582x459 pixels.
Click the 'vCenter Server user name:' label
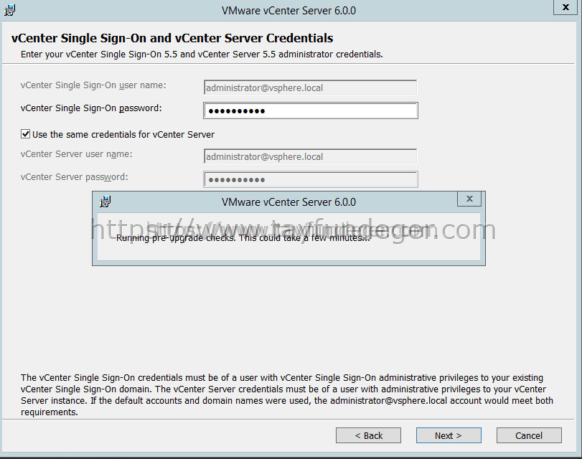point(76,154)
